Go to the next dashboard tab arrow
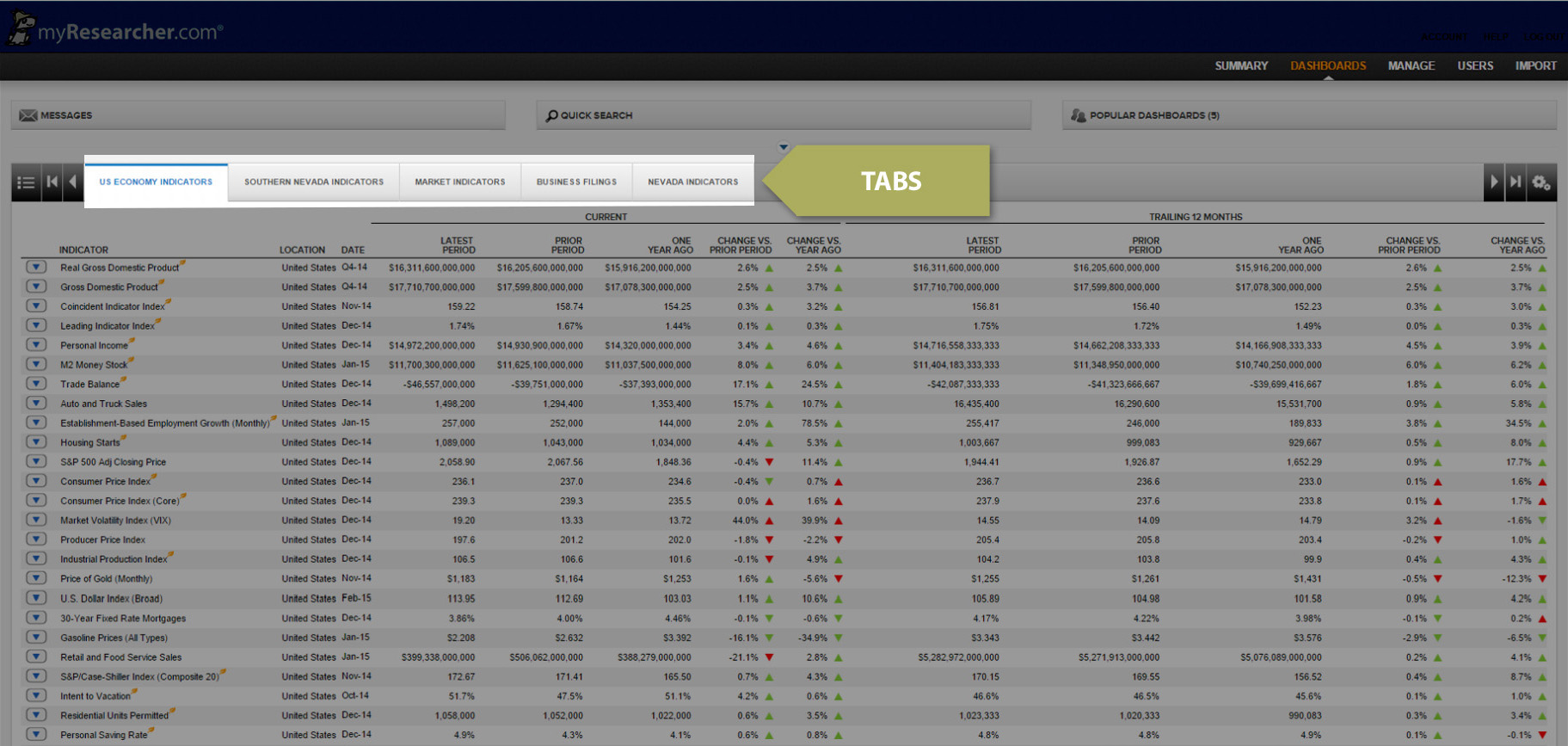Image resolution: width=1568 pixels, height=746 pixels. (1494, 182)
